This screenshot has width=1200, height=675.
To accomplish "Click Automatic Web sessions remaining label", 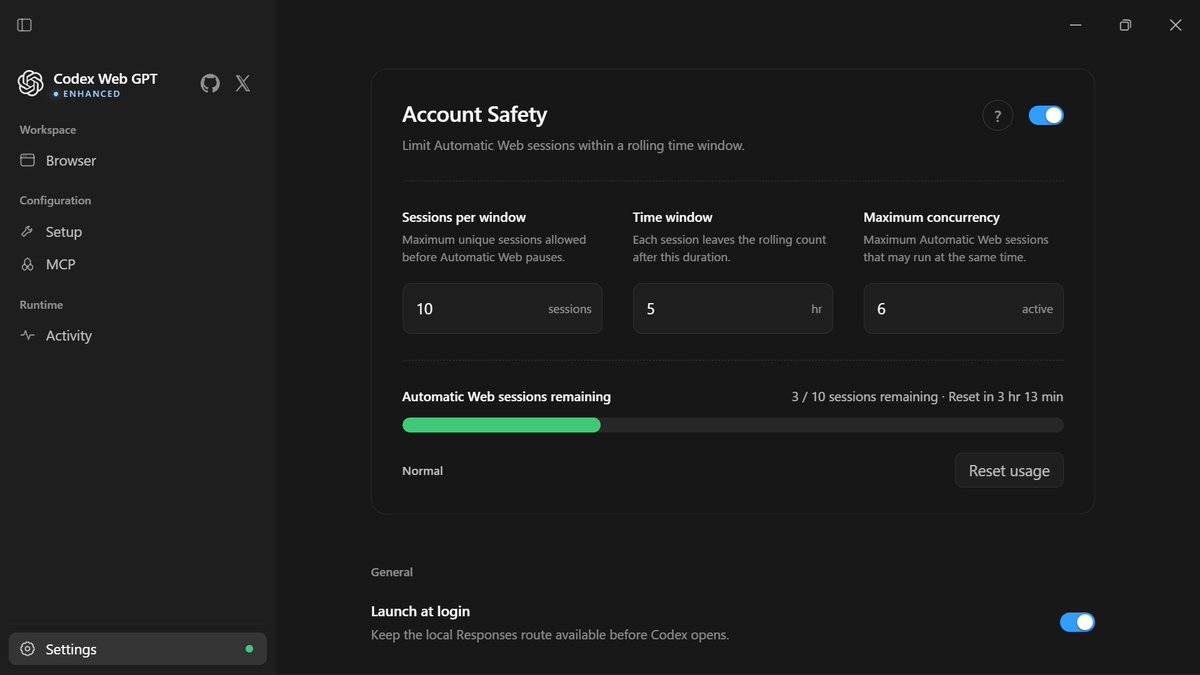I will [506, 396].
